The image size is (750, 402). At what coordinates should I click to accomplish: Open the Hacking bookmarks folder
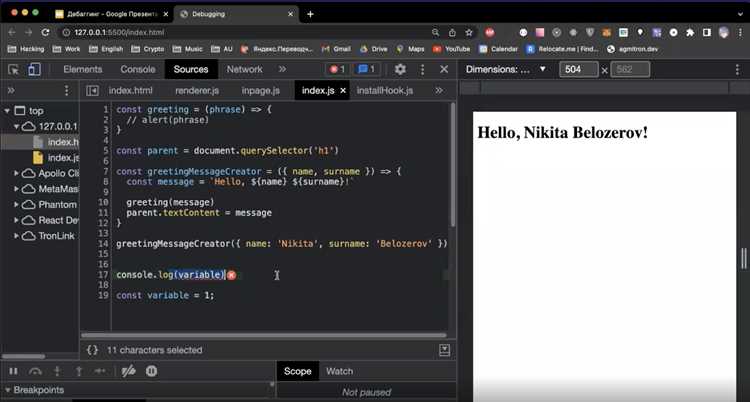tap(26, 49)
